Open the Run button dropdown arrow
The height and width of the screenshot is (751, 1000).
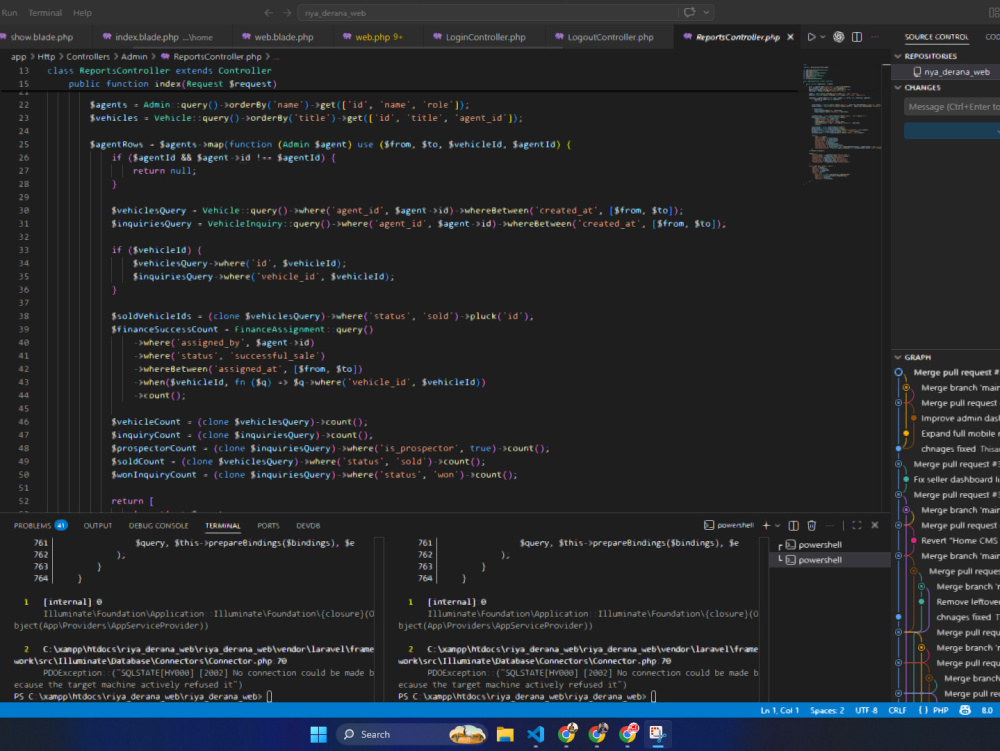pyautogui.click(x=823, y=37)
